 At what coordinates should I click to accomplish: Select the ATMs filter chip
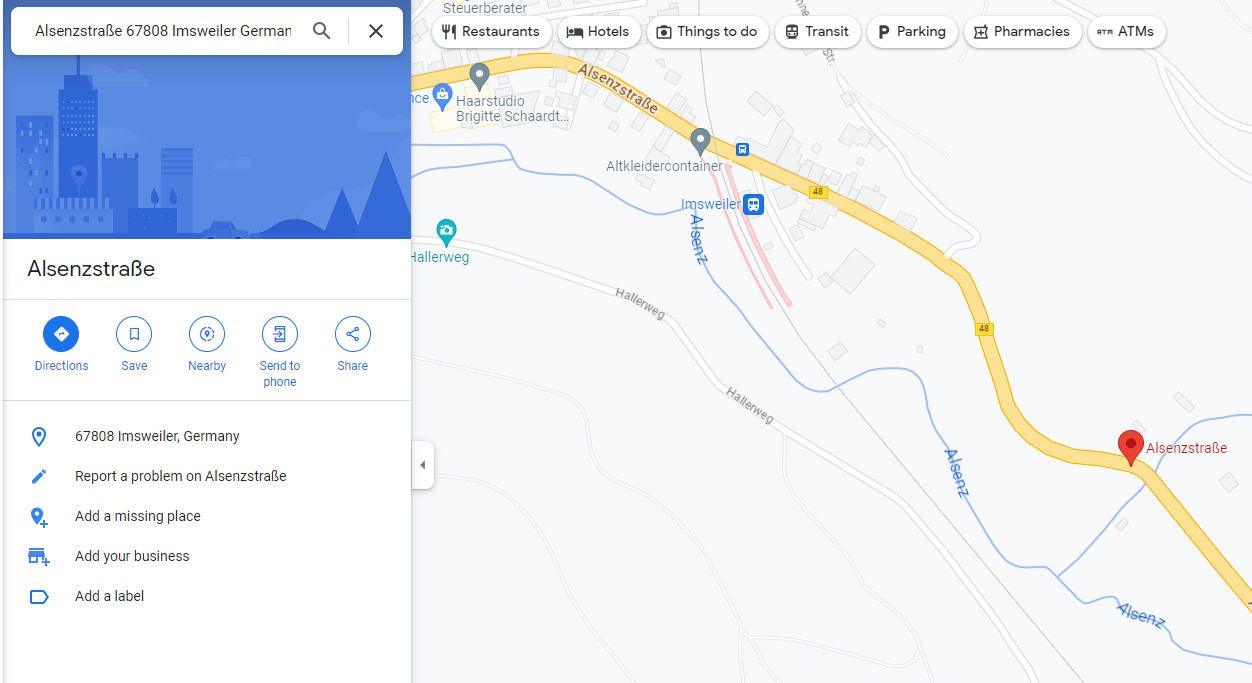[1126, 32]
